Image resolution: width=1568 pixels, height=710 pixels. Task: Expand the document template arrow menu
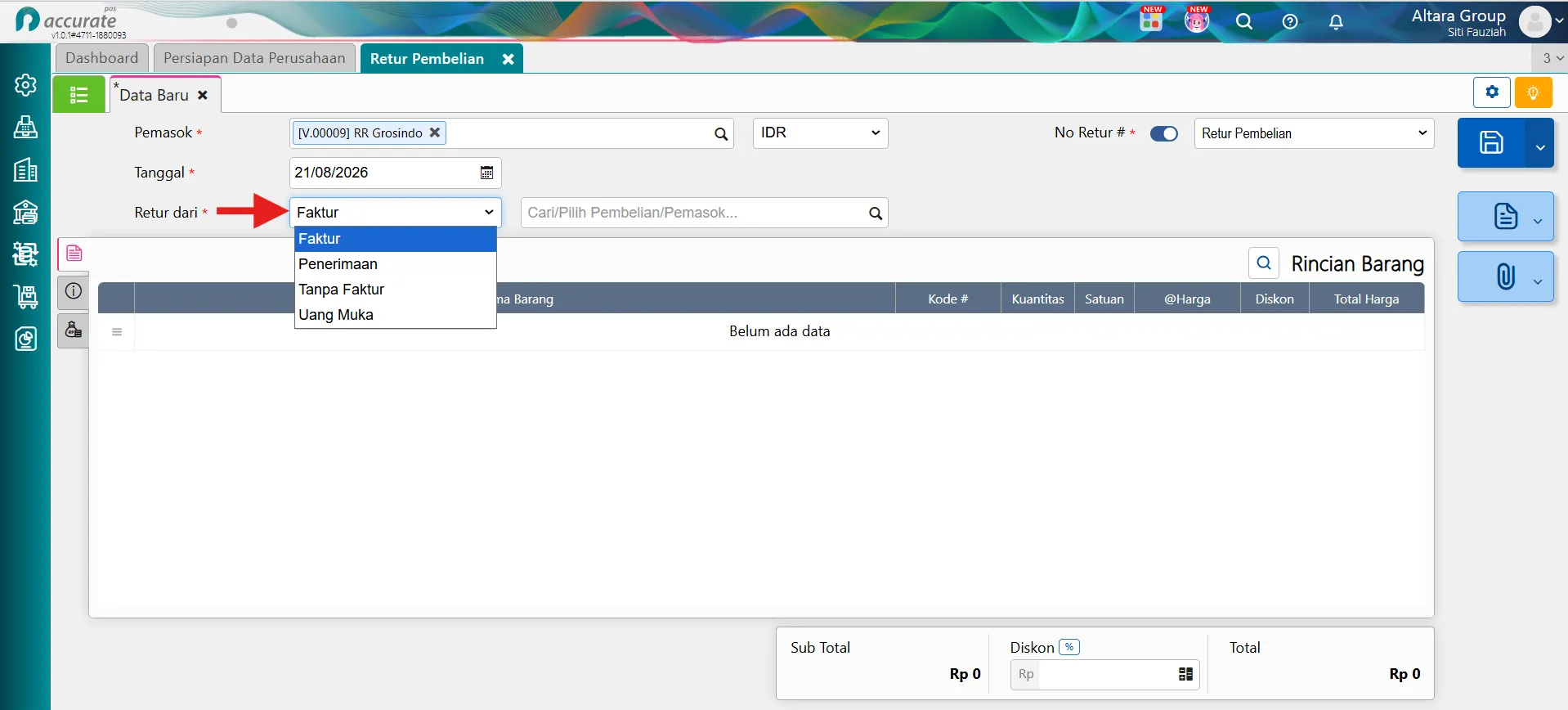1538,221
